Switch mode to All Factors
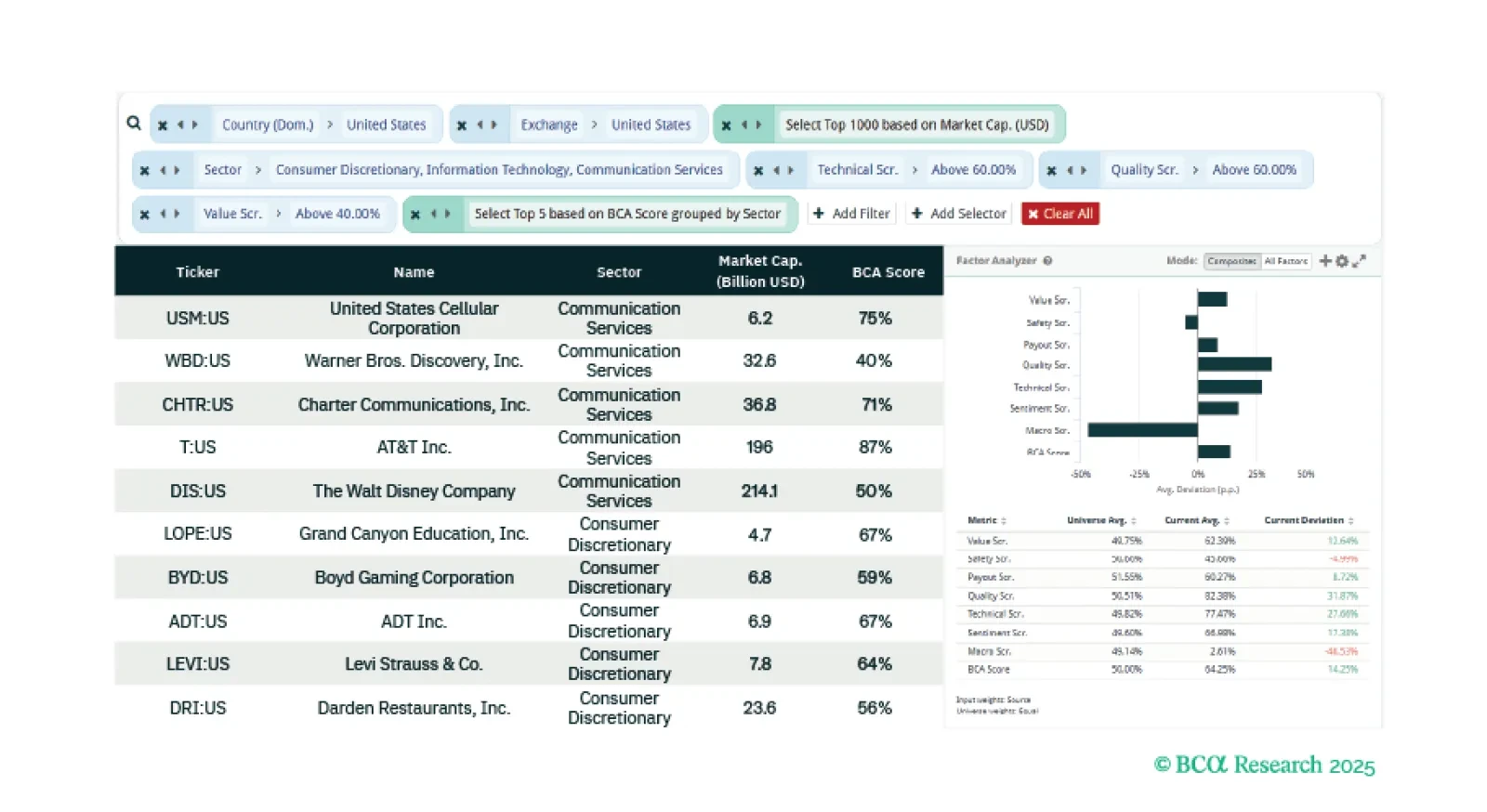1487x812 pixels. pos(1286,261)
